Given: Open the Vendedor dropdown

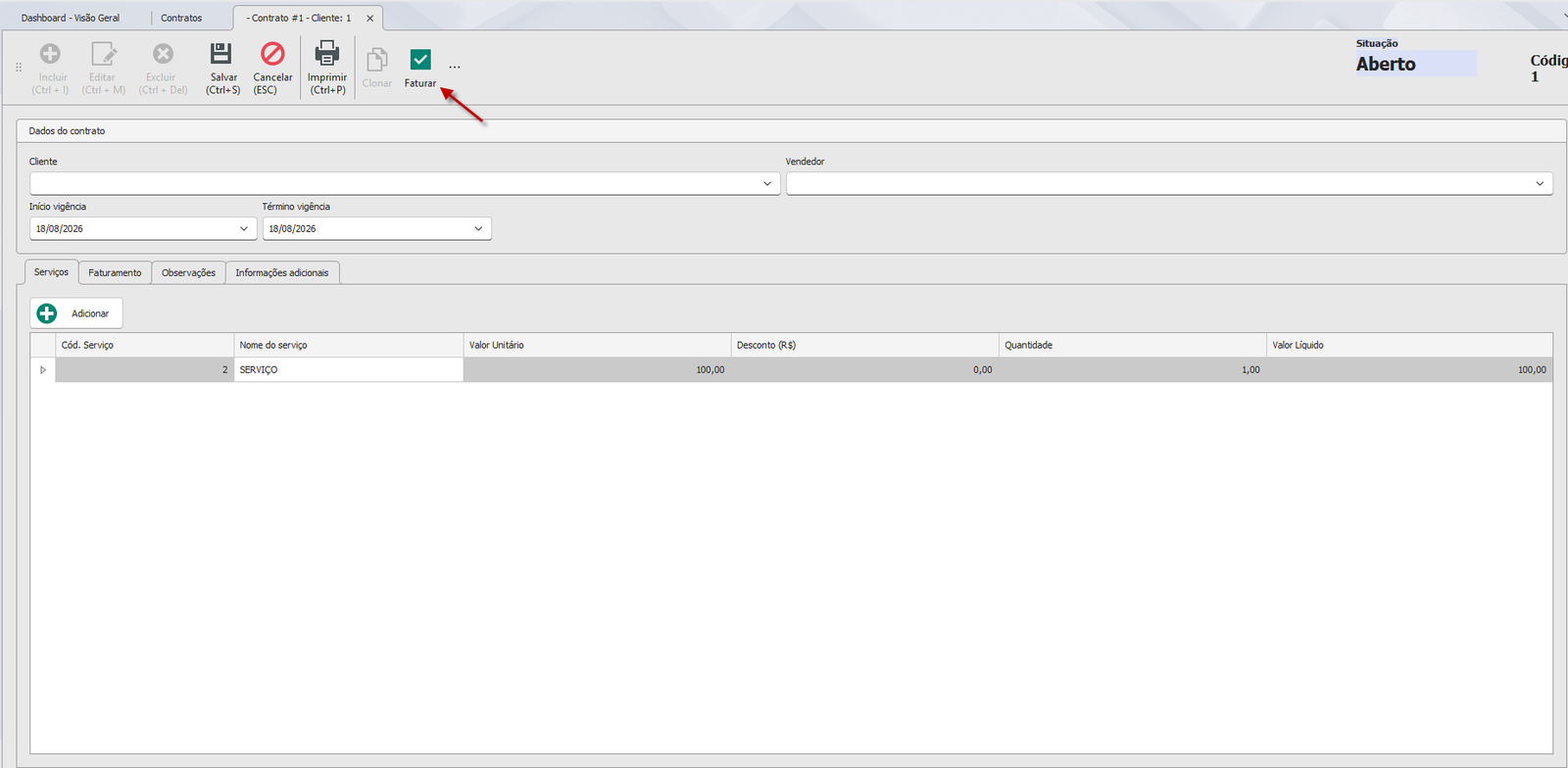Looking at the screenshot, I should (1540, 183).
